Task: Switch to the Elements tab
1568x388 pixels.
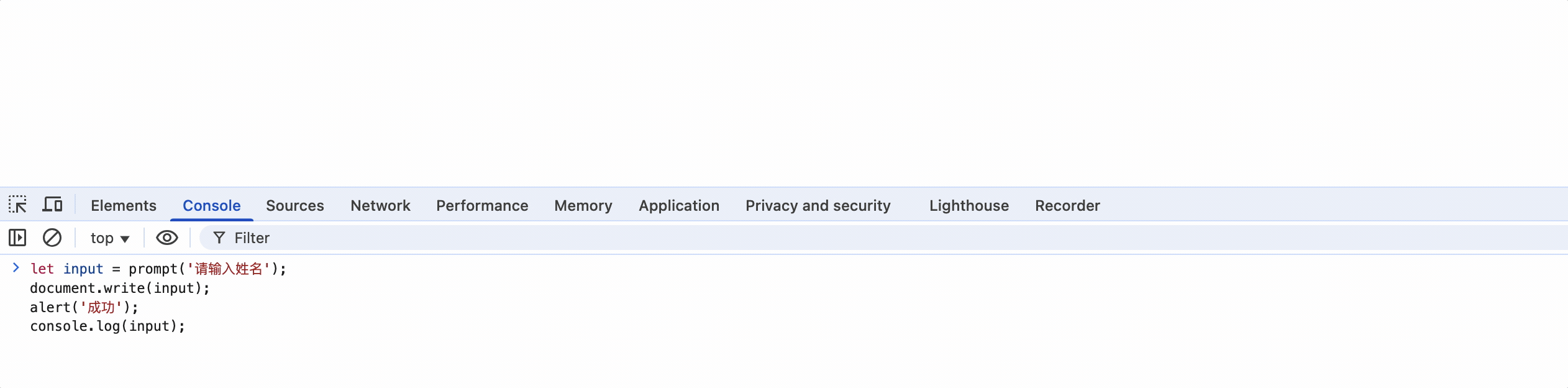Action: coord(124,206)
